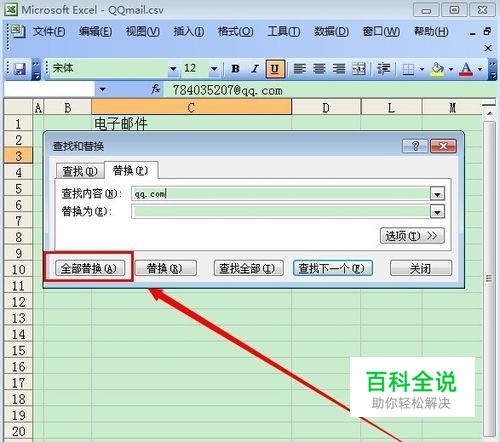Click Merge and Center icon
Viewport: 500px width, 442px height.
(359, 69)
